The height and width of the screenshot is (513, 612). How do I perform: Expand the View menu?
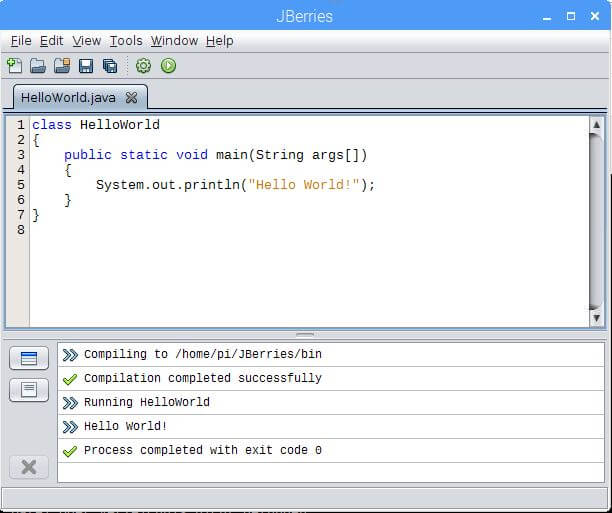pos(86,41)
